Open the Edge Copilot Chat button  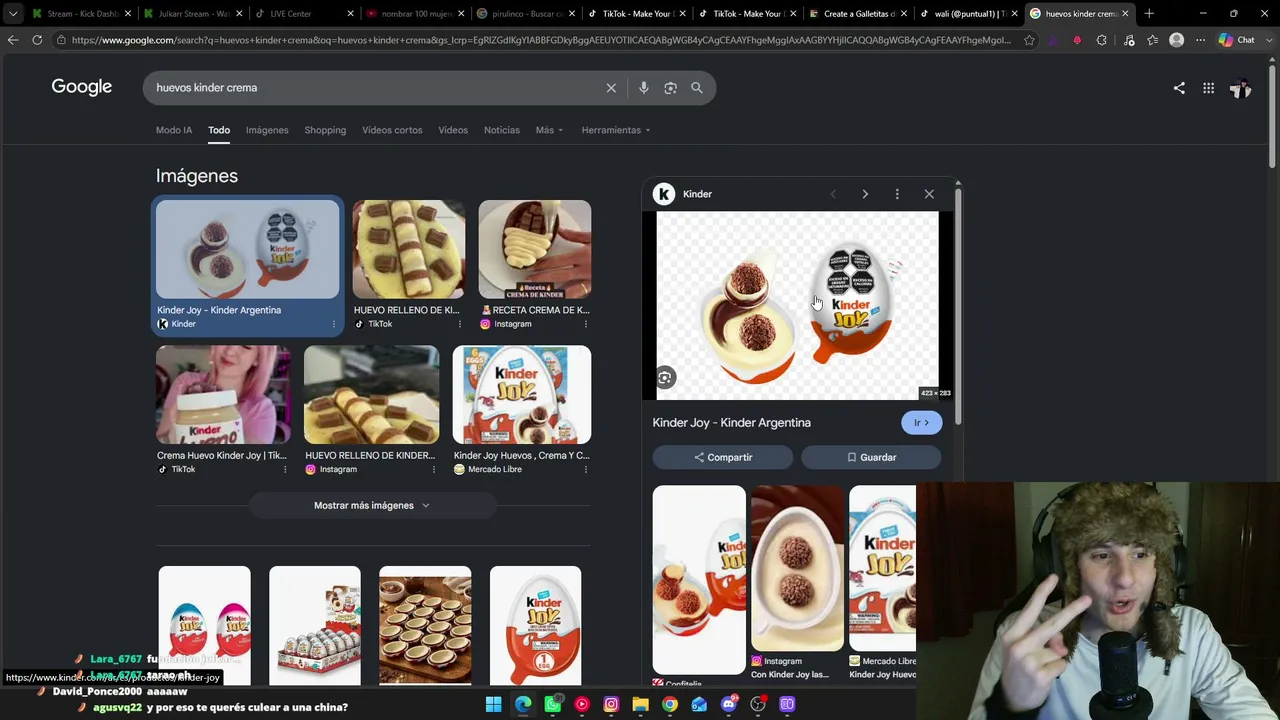[1237, 40]
